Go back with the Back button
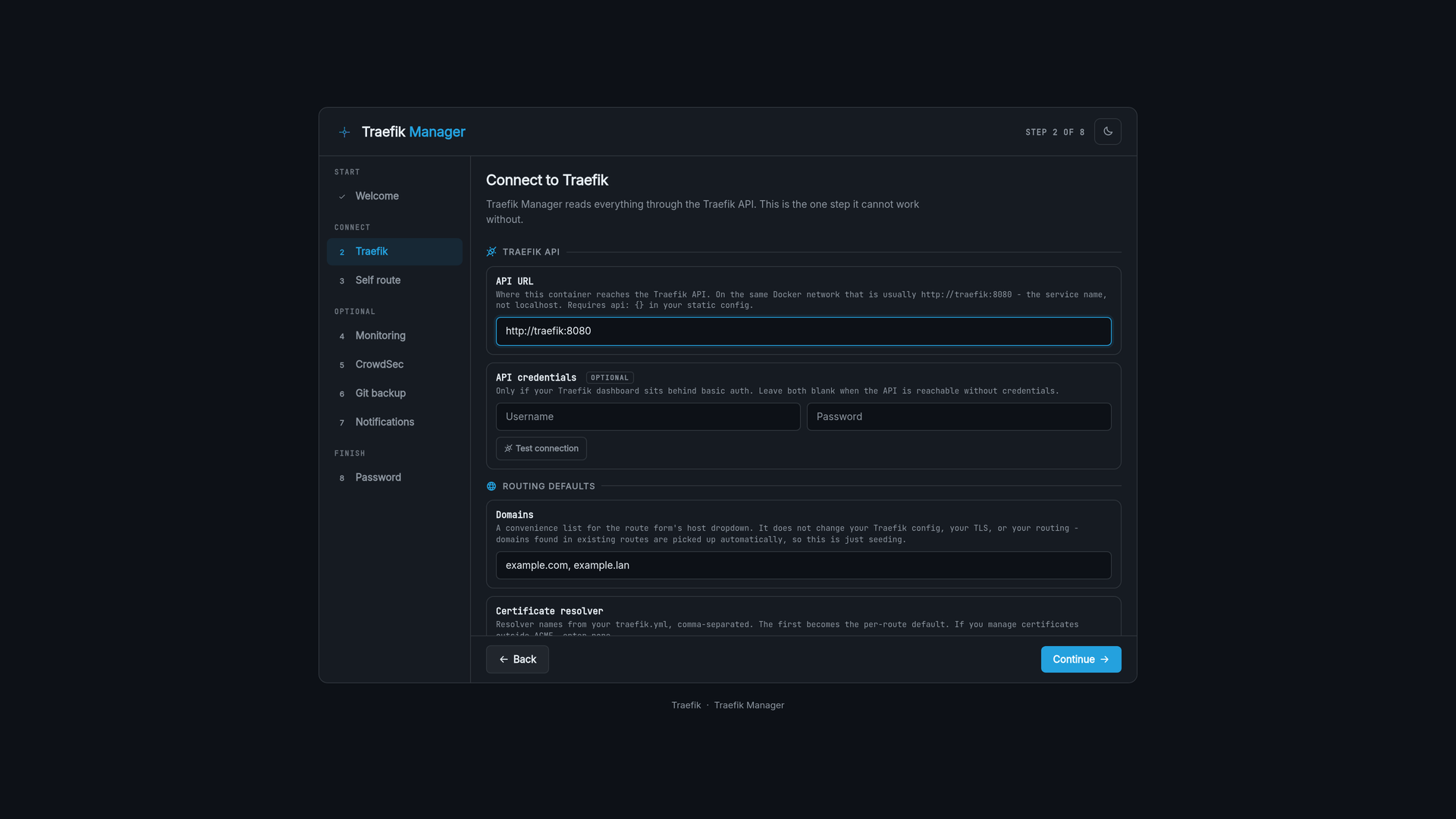1456x819 pixels. point(517,660)
